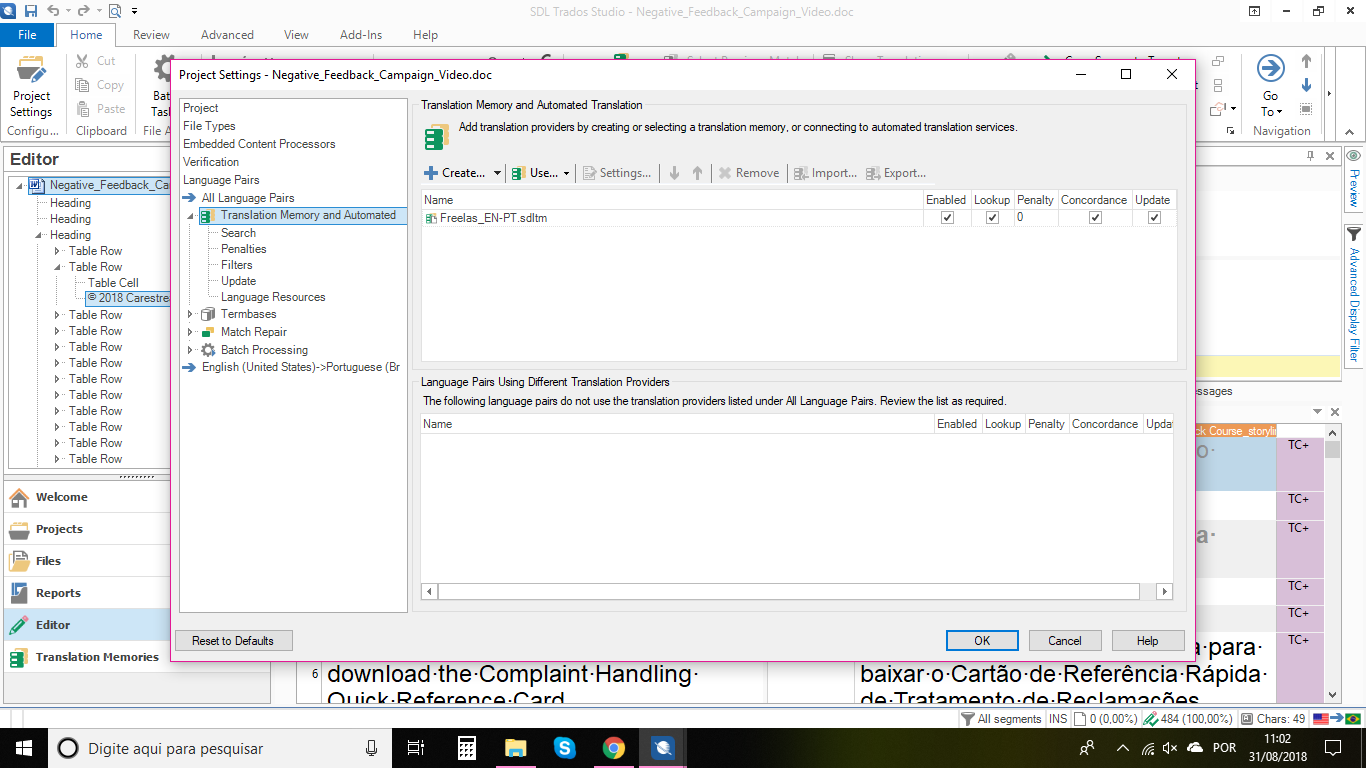Collapse Translation Memory and Automated node
The image size is (1366, 768).
point(190,216)
